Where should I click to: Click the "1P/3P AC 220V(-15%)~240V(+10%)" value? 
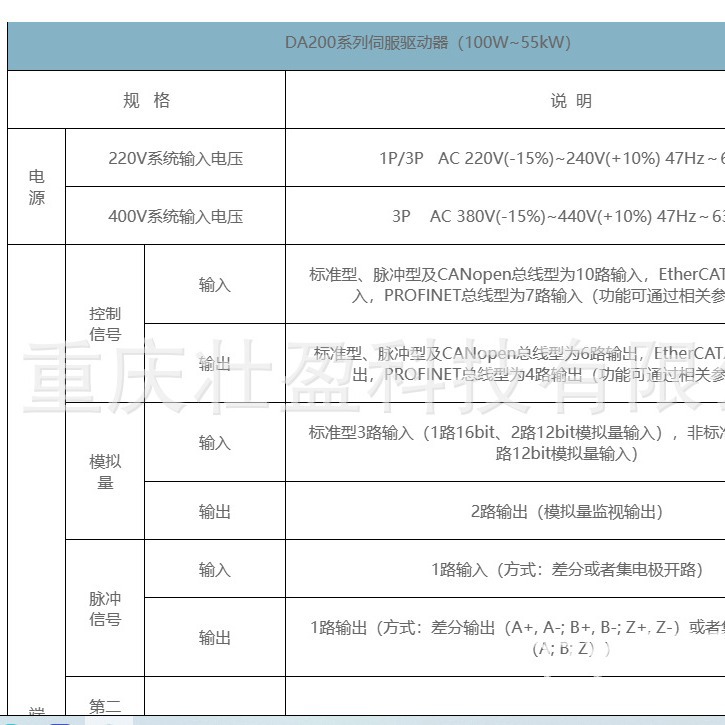(x=520, y=158)
